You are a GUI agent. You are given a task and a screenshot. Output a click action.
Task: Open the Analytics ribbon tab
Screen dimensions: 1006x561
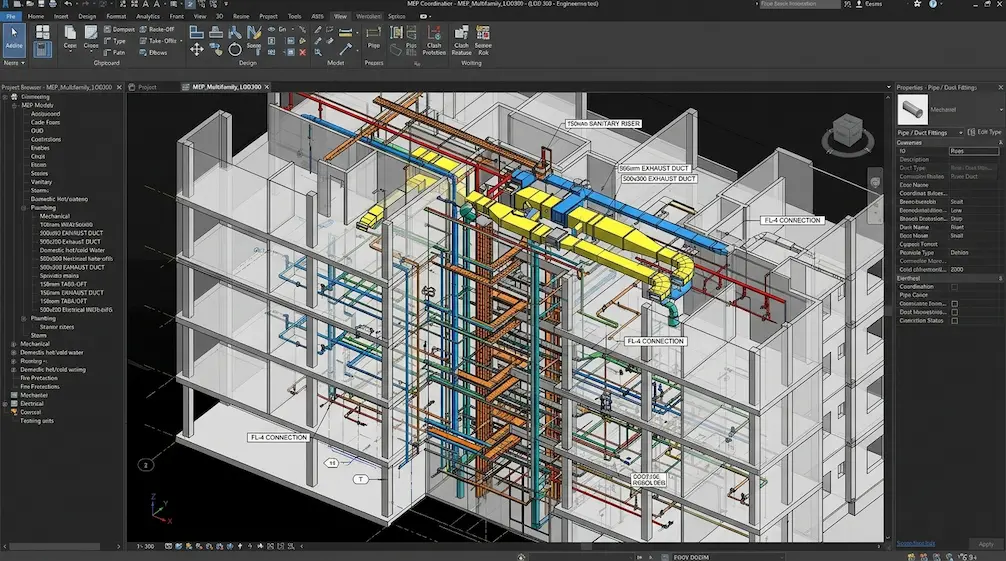[x=148, y=17]
